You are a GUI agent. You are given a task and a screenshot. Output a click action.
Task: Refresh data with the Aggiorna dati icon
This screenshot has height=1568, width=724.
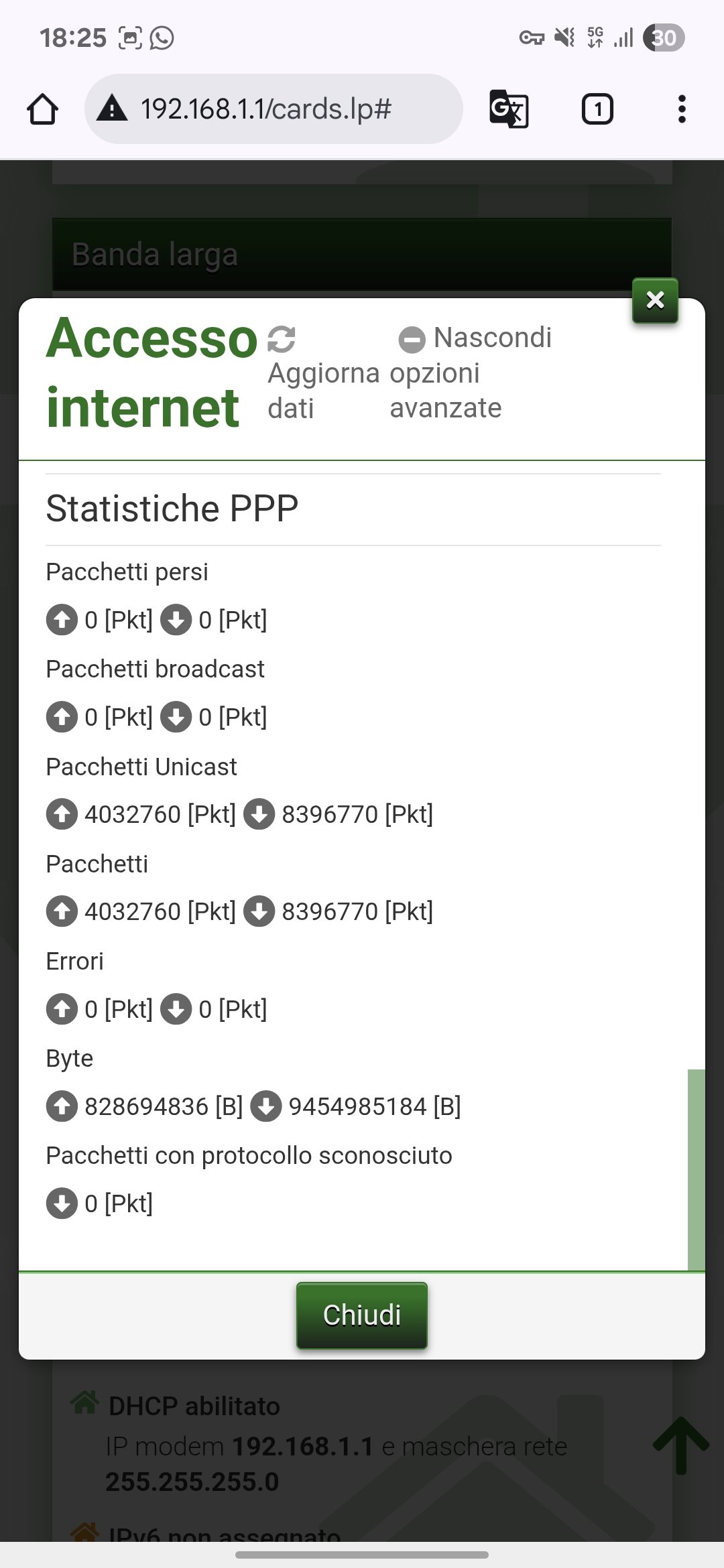pyautogui.click(x=282, y=339)
